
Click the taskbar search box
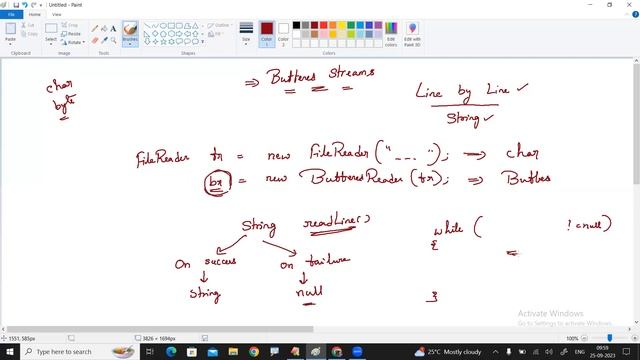tap(80, 351)
